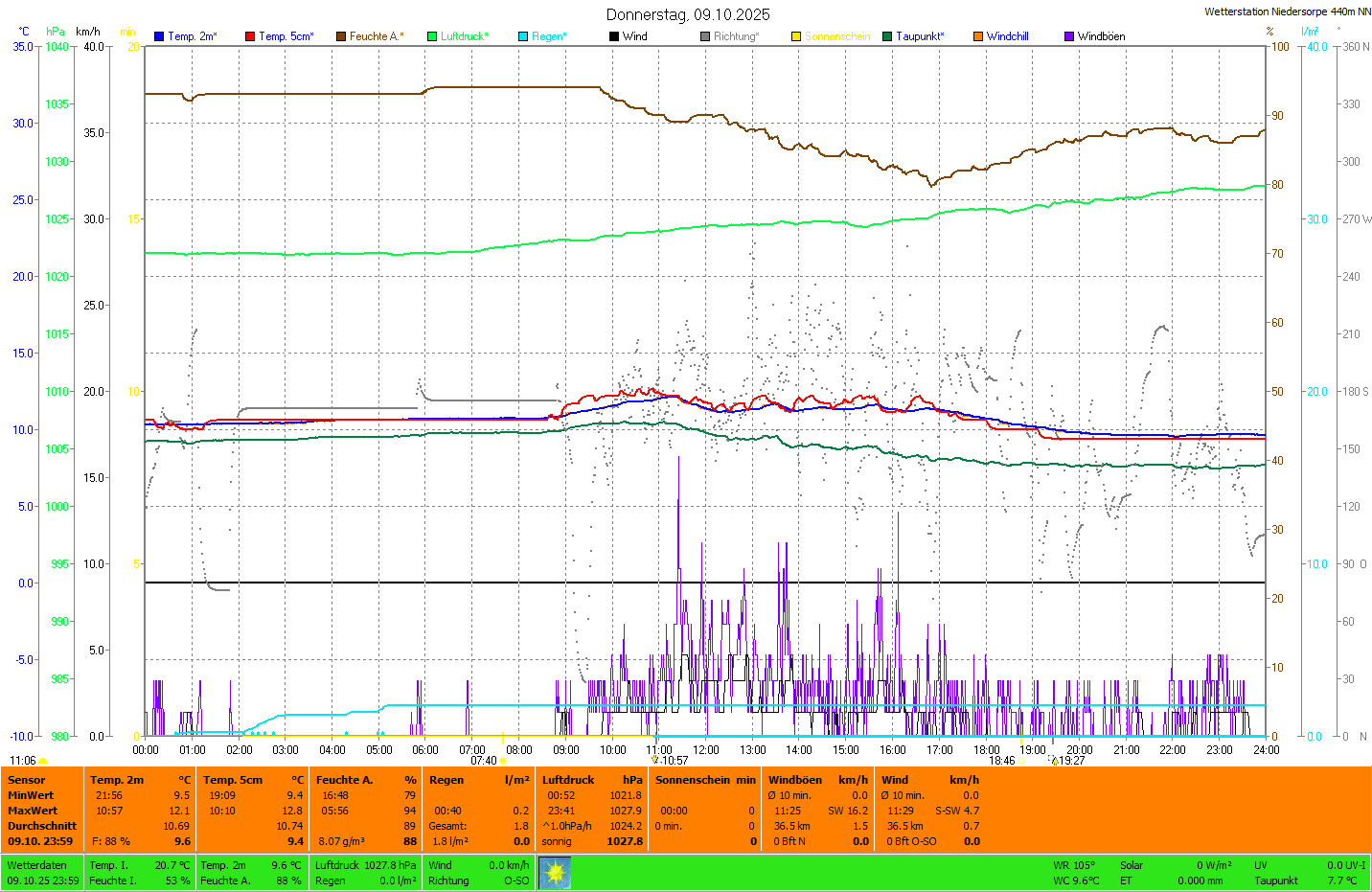Click the 12:00 time axis label
Viewport: 1372px width, 892px height.
[x=706, y=750]
